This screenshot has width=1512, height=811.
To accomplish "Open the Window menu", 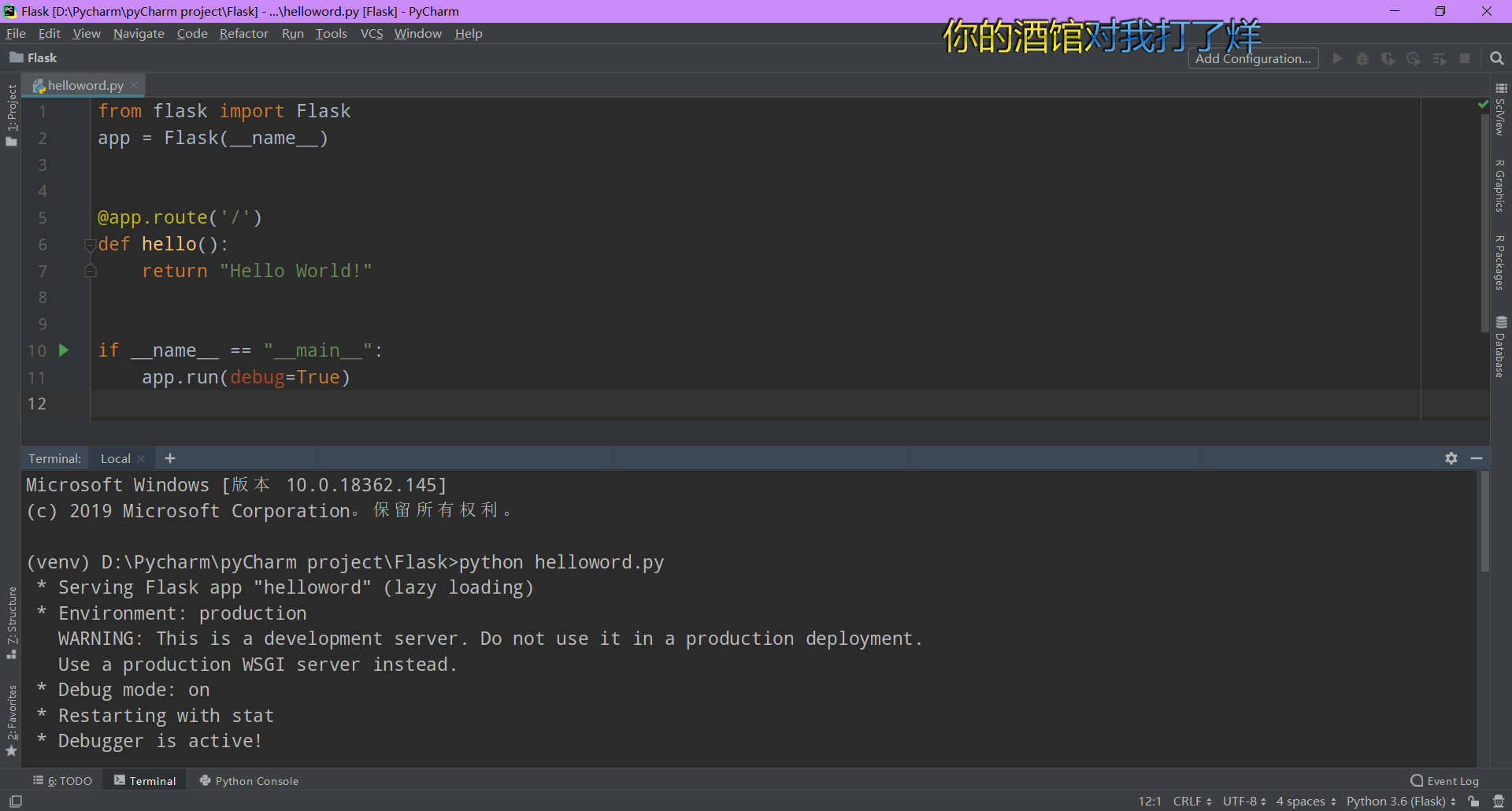I will (x=418, y=33).
